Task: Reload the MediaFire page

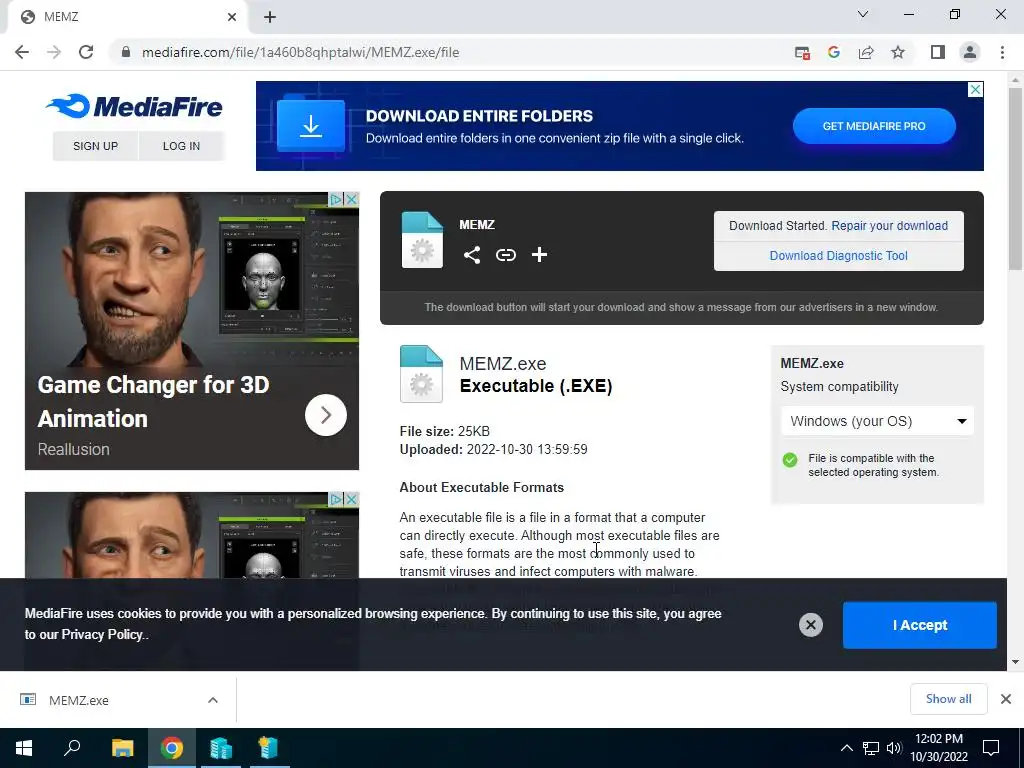Action: (x=86, y=52)
